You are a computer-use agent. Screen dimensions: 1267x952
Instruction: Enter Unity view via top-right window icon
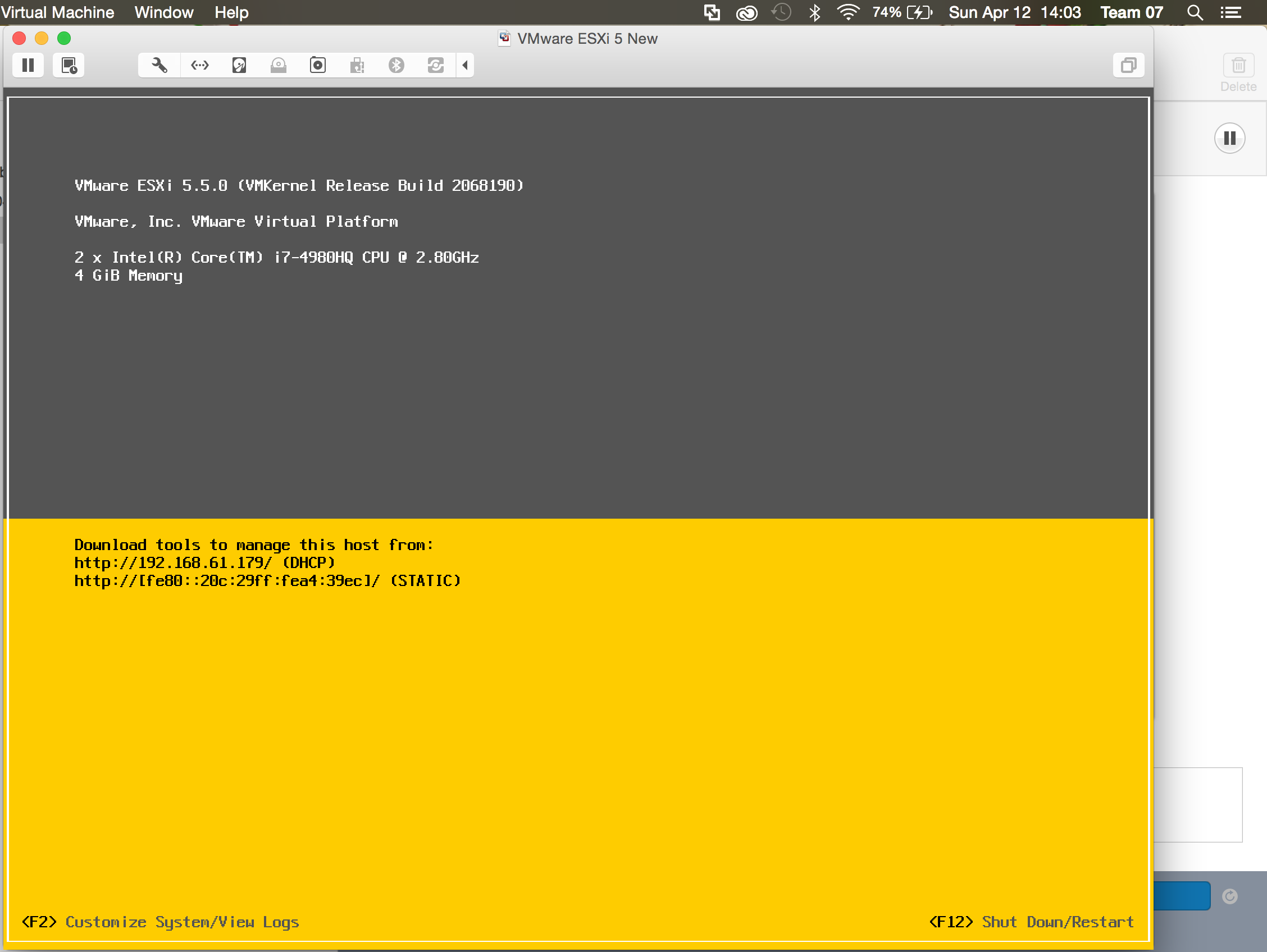1128,65
